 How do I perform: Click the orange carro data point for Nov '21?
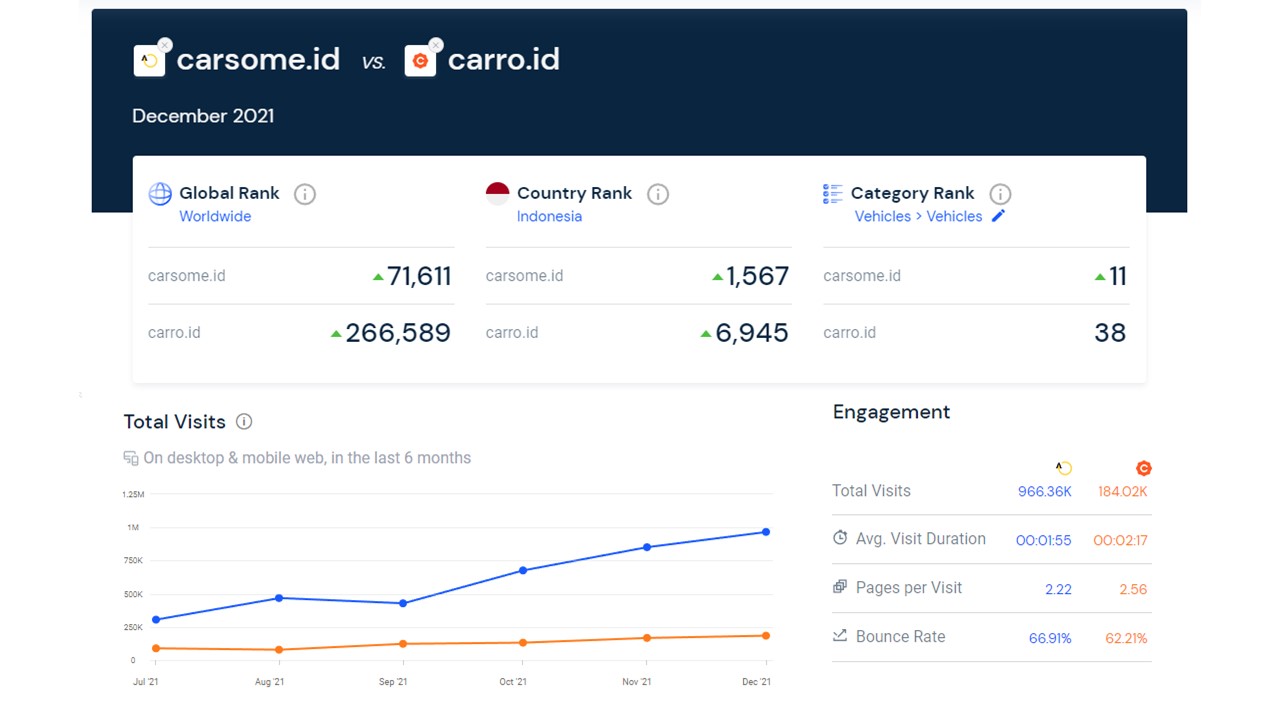coord(647,638)
